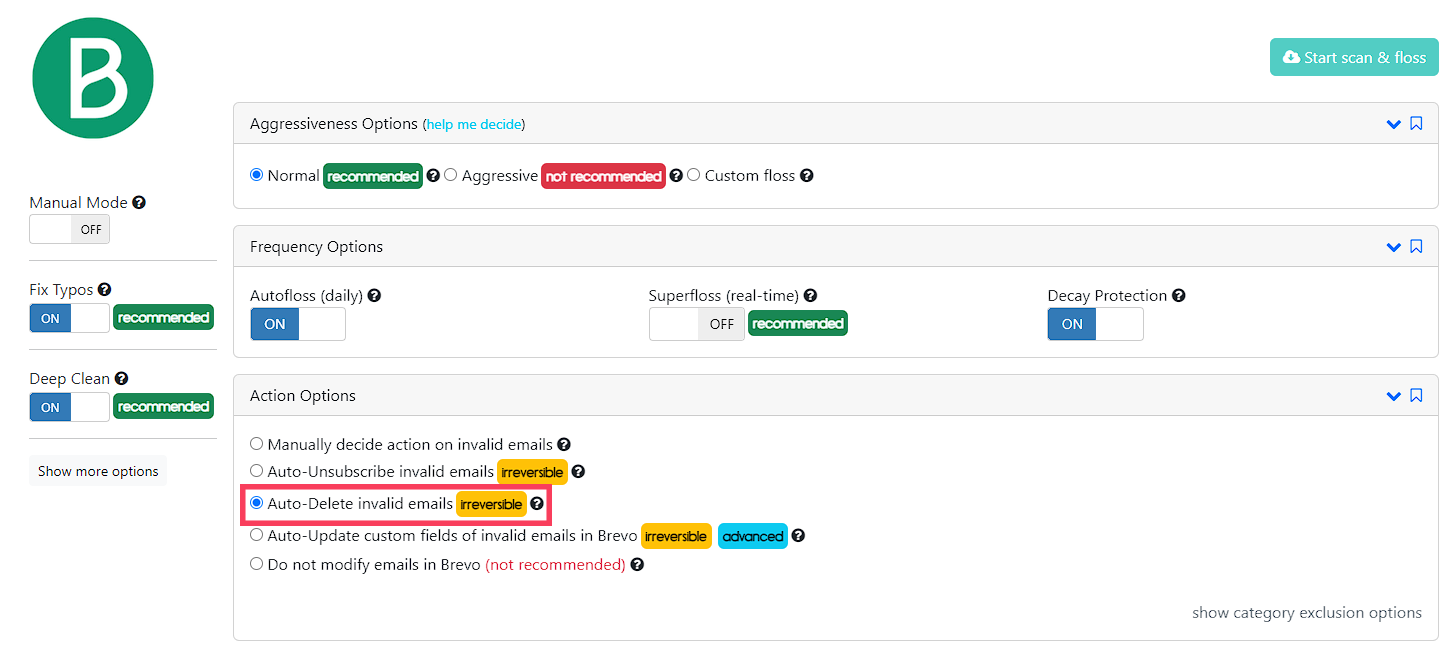Click help icon beside Fix Typos
The height and width of the screenshot is (656, 1454).
(x=105, y=289)
